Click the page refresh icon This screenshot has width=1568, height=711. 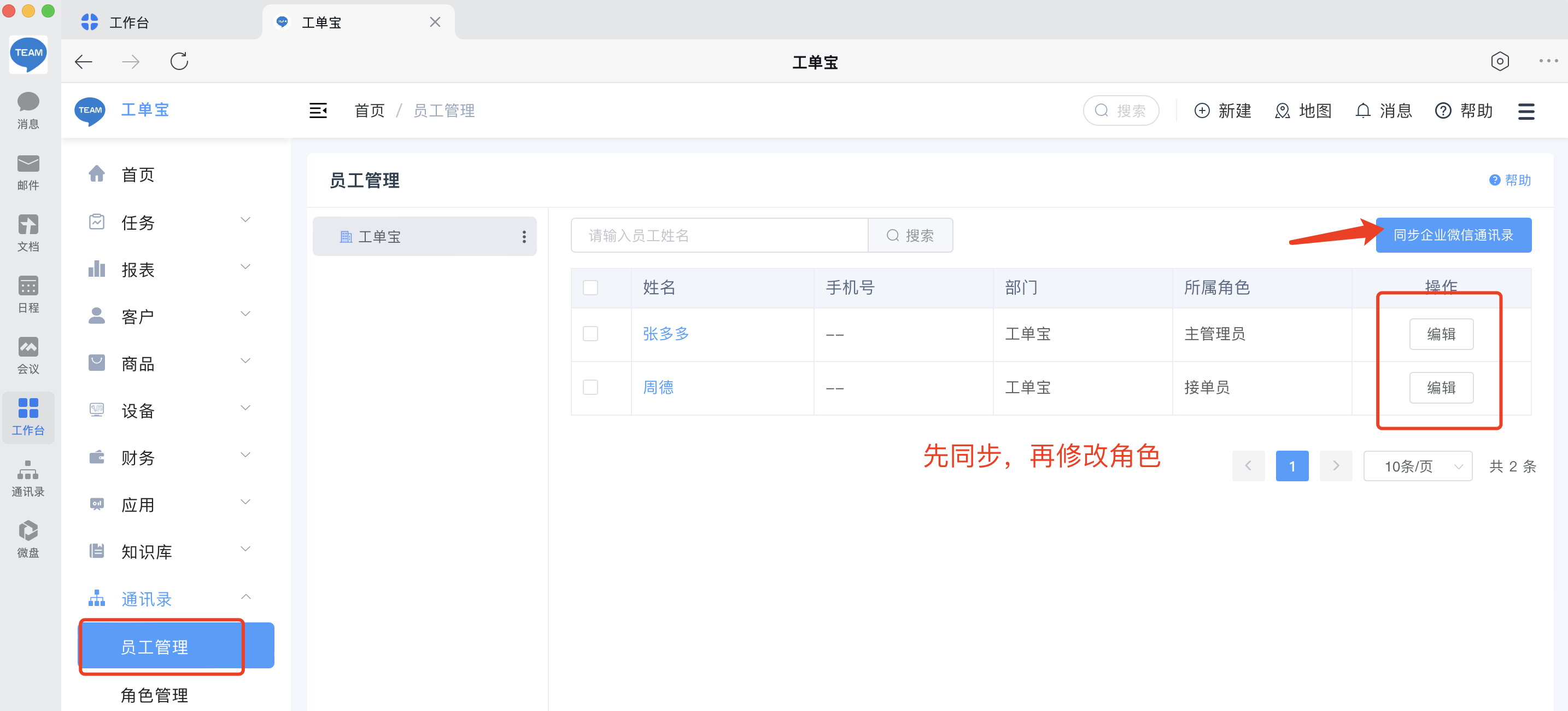179,61
